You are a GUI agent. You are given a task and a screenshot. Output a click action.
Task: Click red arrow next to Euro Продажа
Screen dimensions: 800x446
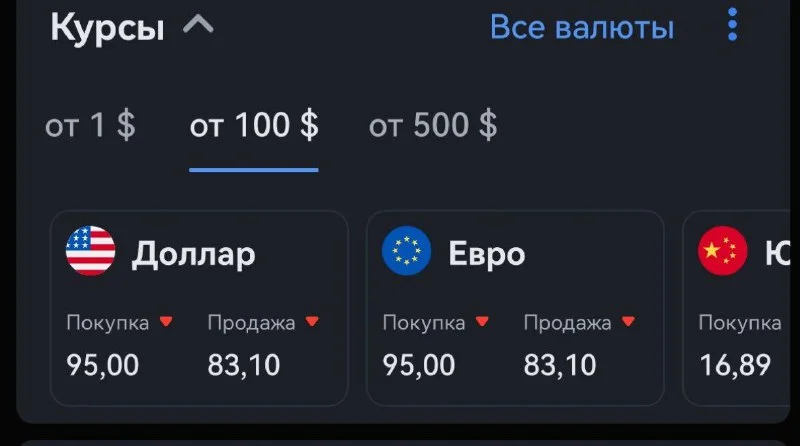628,322
